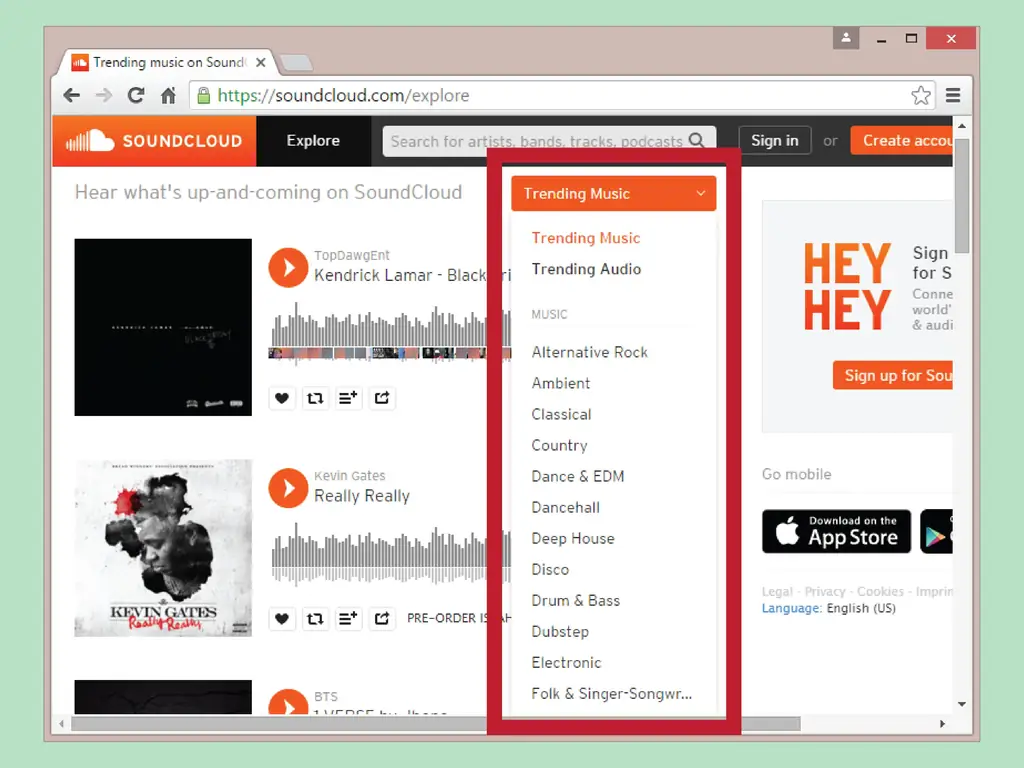
Task: Click the vertical scrollbar up arrow
Action: point(961,125)
